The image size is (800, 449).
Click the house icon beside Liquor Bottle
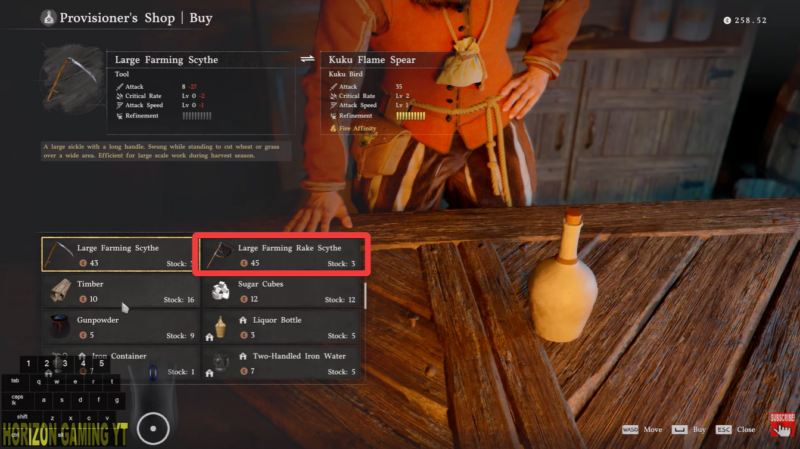243,320
